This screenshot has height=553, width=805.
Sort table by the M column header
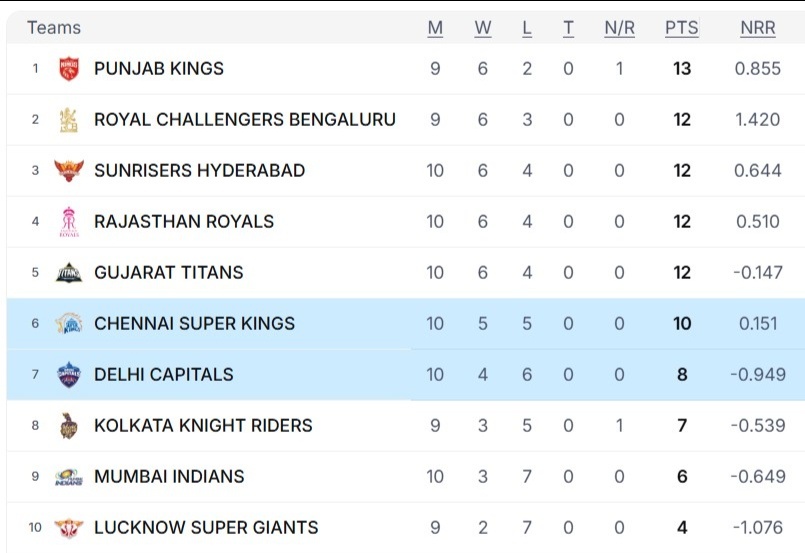pyautogui.click(x=435, y=28)
